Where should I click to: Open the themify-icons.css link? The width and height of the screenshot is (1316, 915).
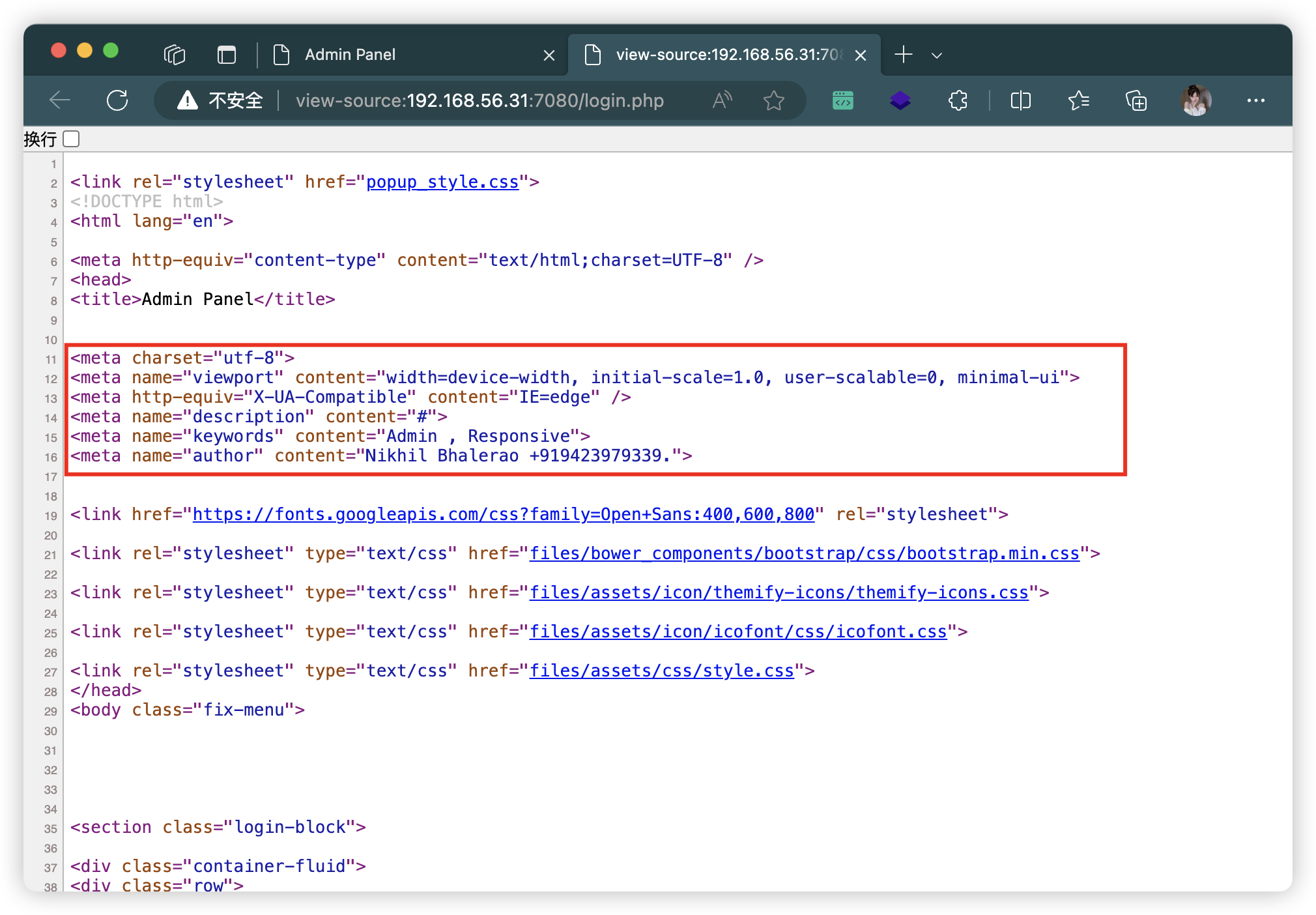pyautogui.click(x=779, y=592)
